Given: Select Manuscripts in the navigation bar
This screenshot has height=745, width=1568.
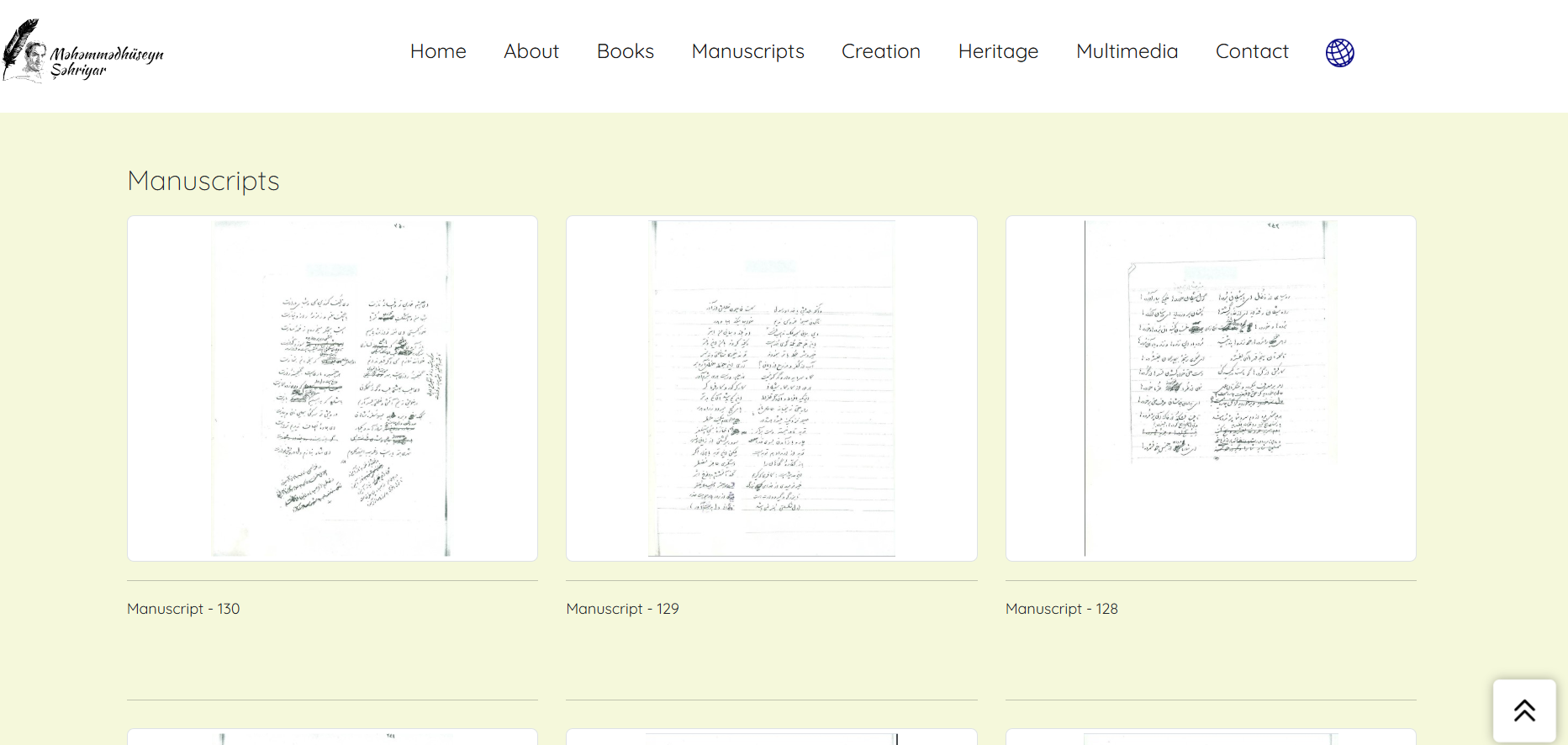Looking at the screenshot, I should 748,51.
